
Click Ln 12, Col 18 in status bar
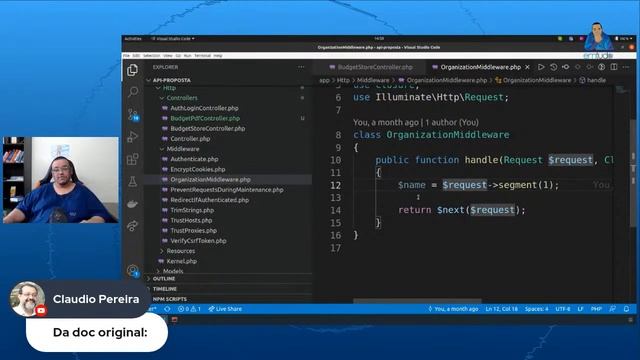501,309
